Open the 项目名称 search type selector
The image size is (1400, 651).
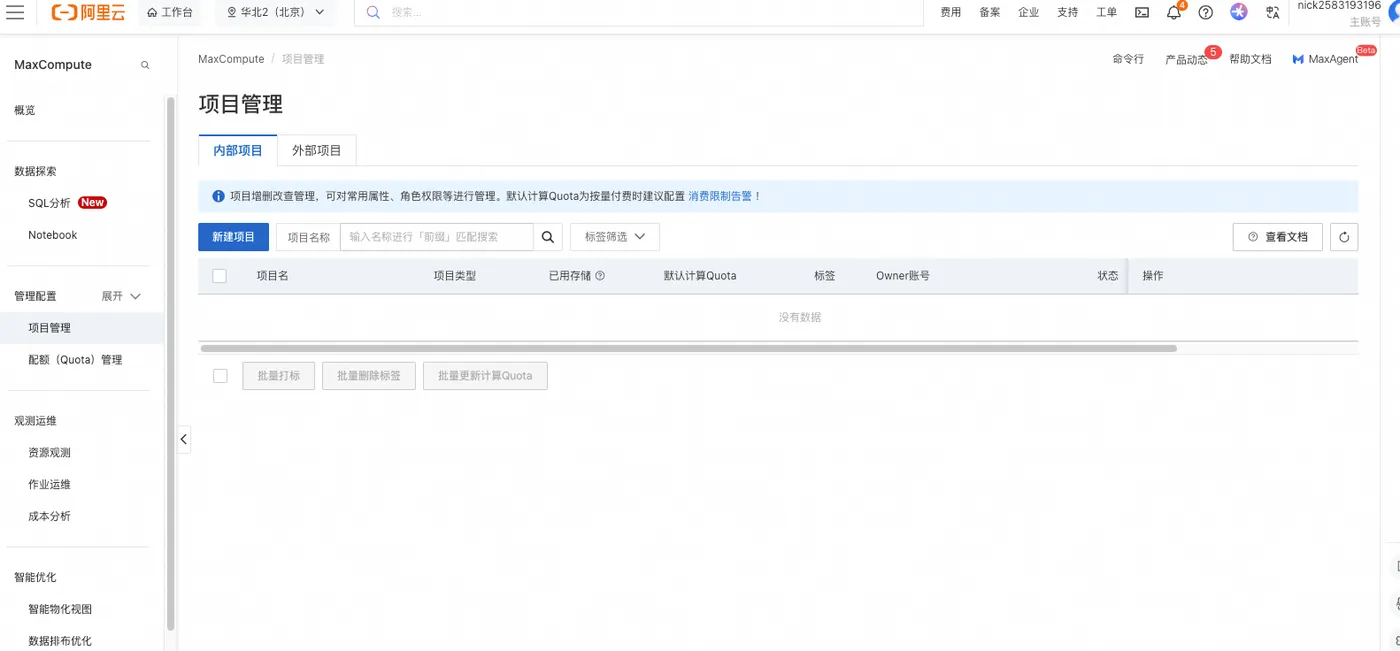point(308,237)
